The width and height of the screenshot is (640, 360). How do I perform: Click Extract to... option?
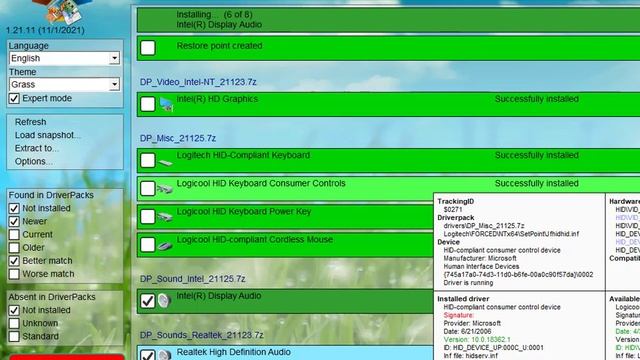click(x=37, y=148)
